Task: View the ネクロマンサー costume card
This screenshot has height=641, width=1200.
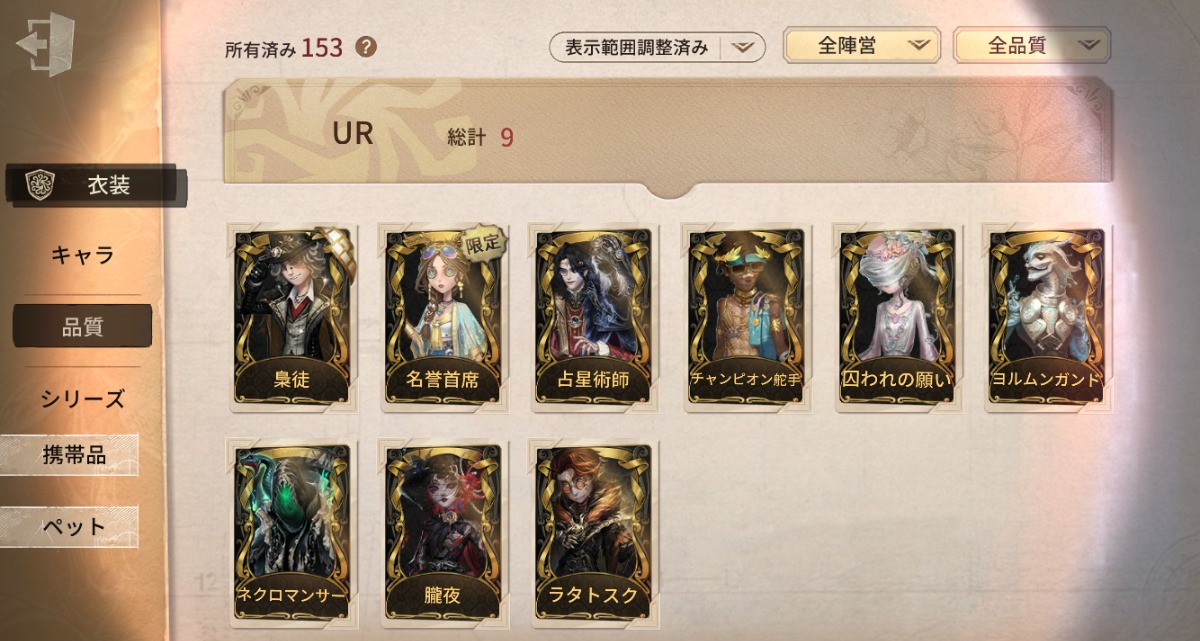Action: (x=292, y=531)
